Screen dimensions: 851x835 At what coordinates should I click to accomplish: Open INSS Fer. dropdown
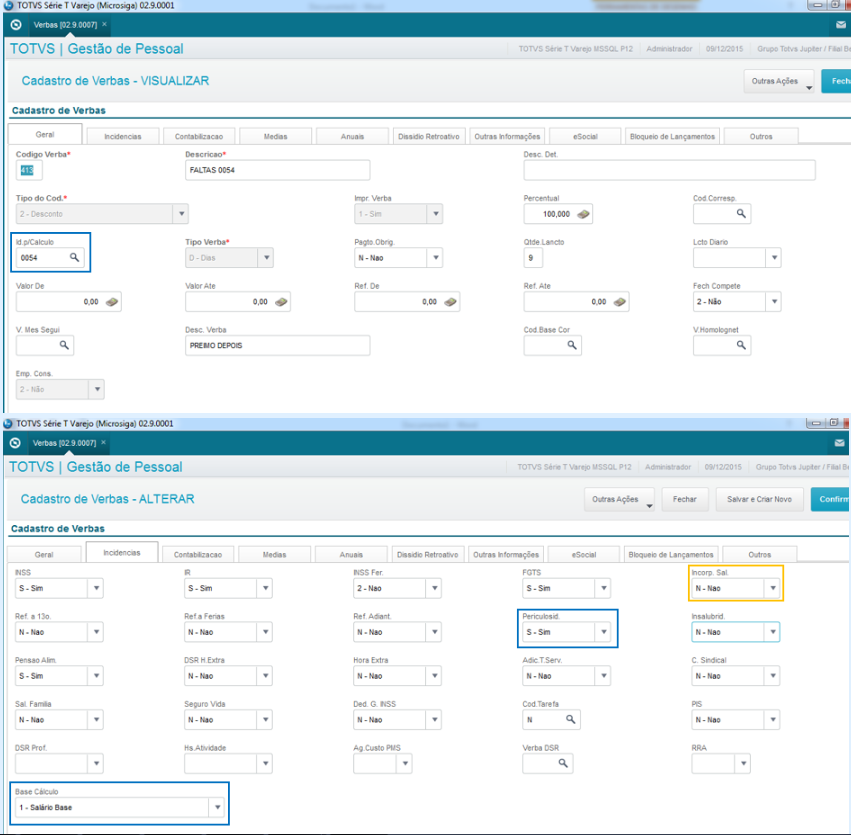click(434, 588)
